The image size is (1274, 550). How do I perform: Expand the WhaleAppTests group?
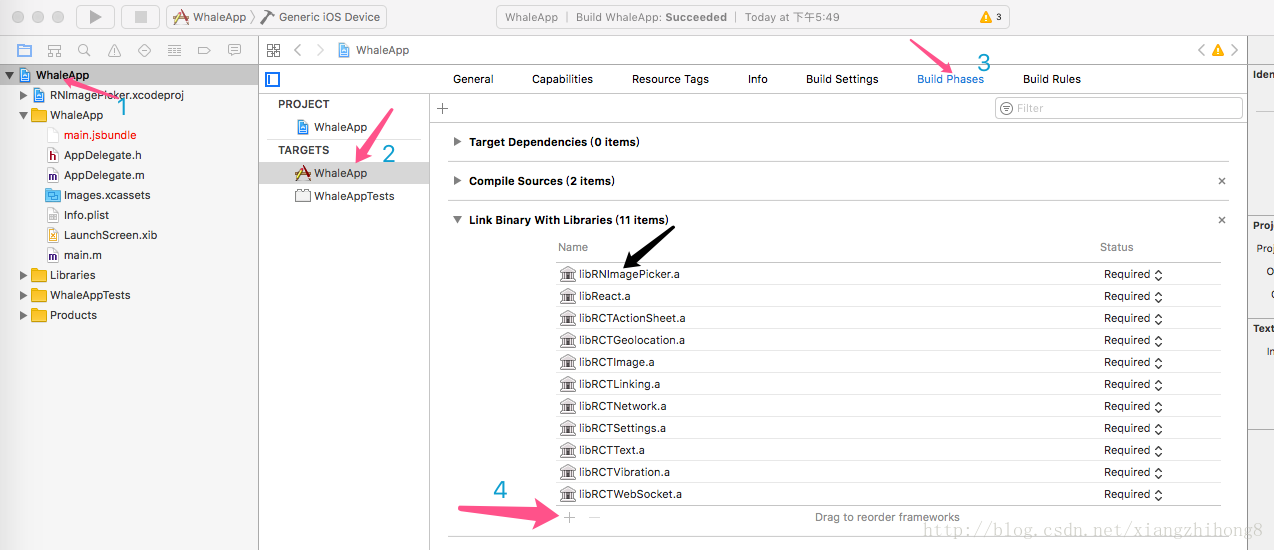(24, 295)
